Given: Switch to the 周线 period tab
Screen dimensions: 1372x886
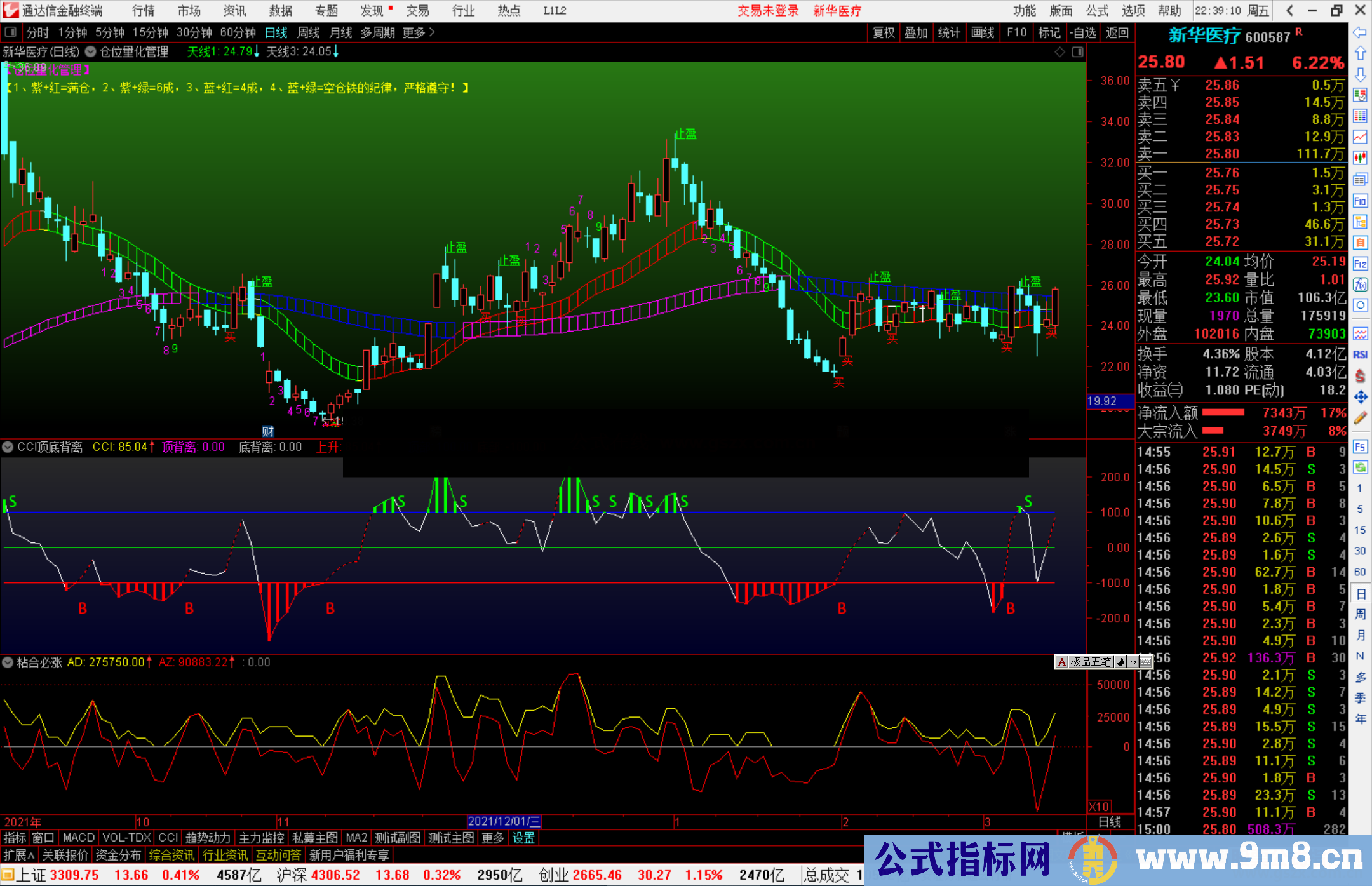Looking at the screenshot, I should [x=309, y=32].
